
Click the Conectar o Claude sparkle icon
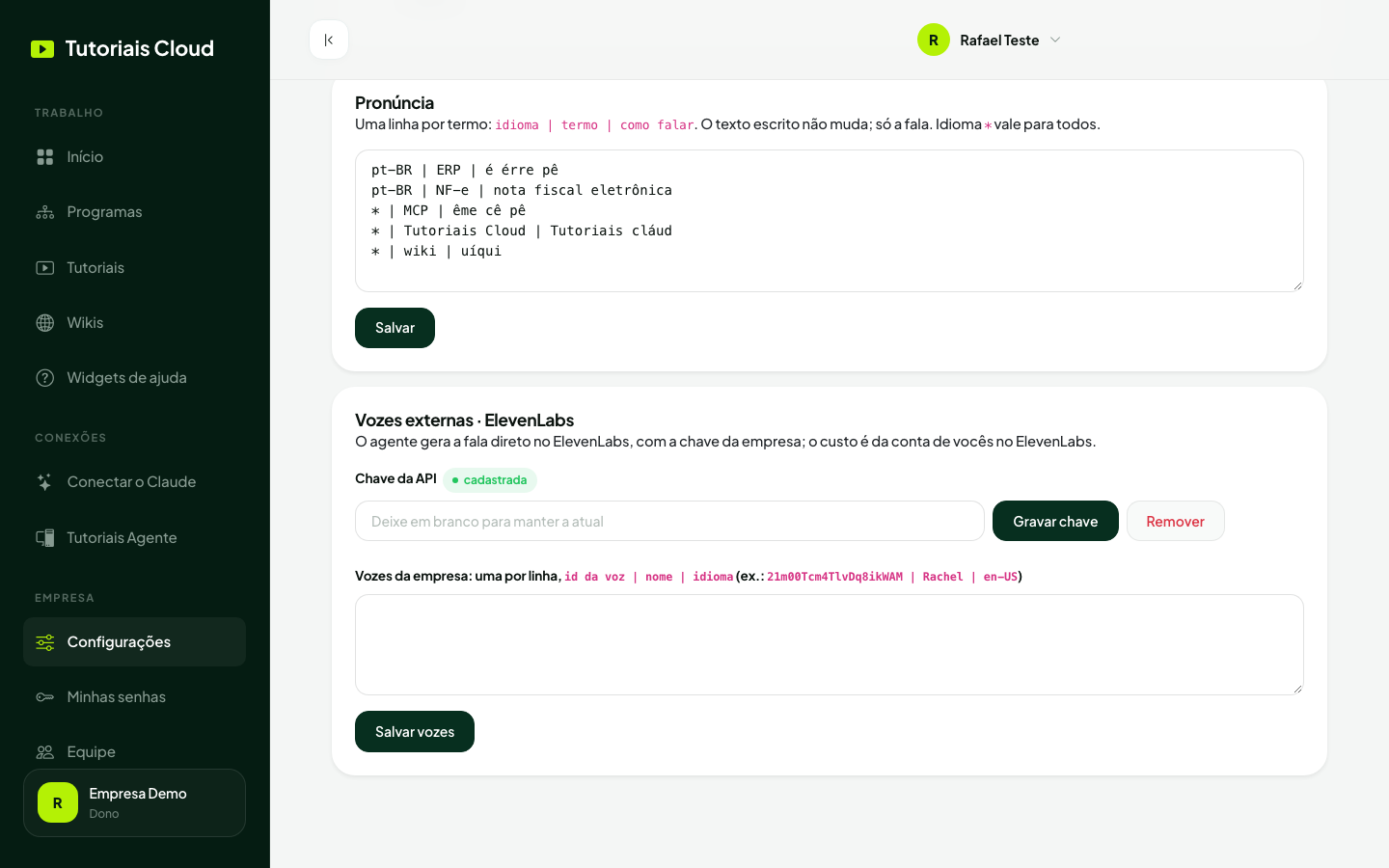pos(45,482)
